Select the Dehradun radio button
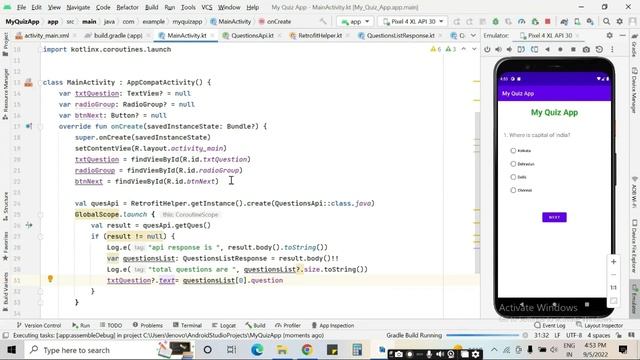The width and height of the screenshot is (640, 360). (x=513, y=164)
